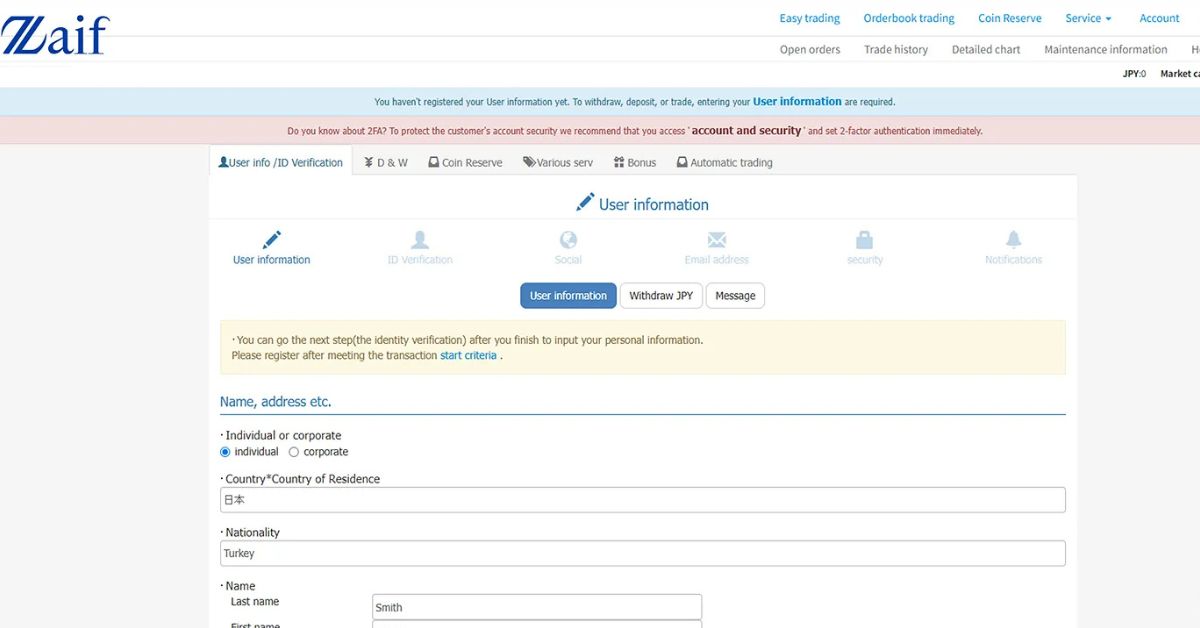Click the Withdraw JPY button

(x=661, y=295)
